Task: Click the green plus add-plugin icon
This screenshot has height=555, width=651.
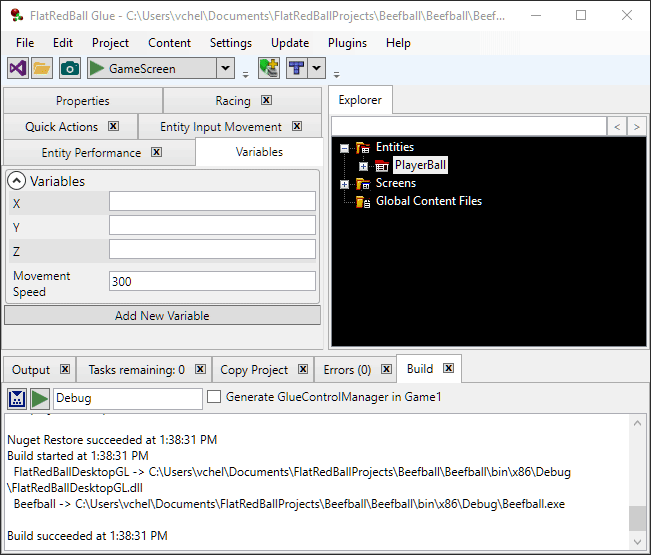Action: click(x=269, y=68)
